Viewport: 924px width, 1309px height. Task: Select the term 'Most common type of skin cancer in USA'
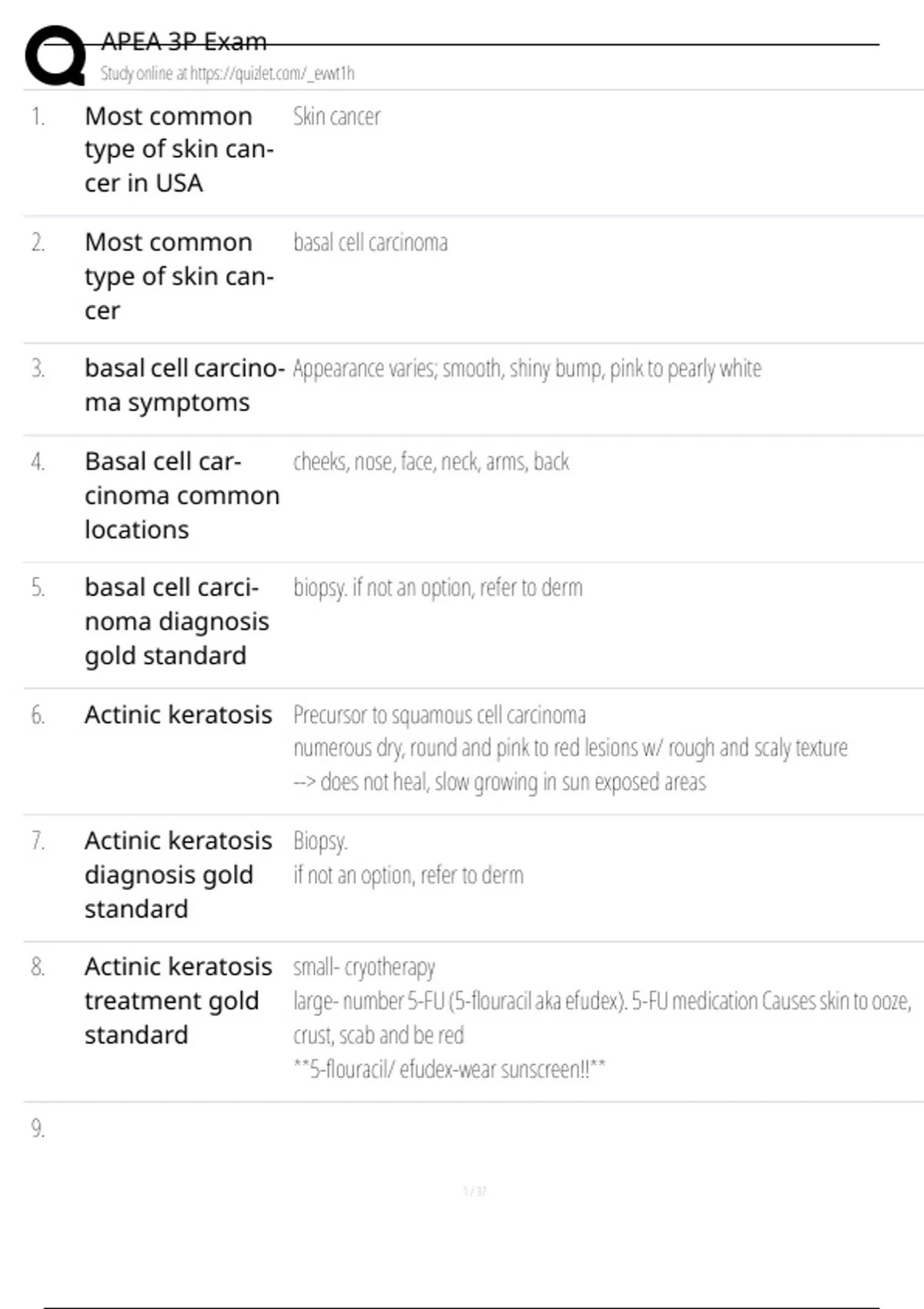click(179, 149)
